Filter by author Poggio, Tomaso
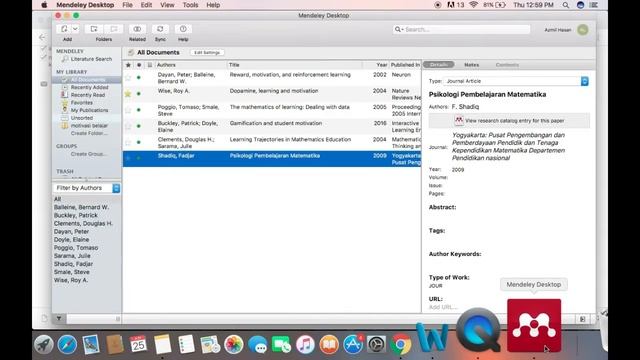The height and width of the screenshot is (360, 640). click(x=76, y=248)
